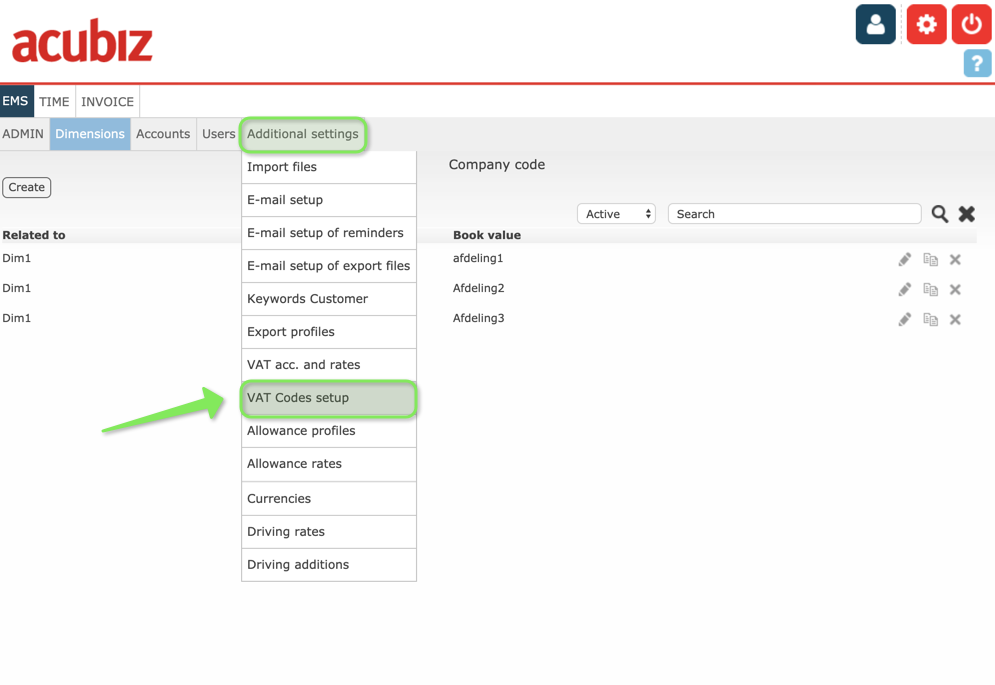The width and height of the screenshot is (995, 685).
Task: Focus the Search input field
Action: [794, 214]
